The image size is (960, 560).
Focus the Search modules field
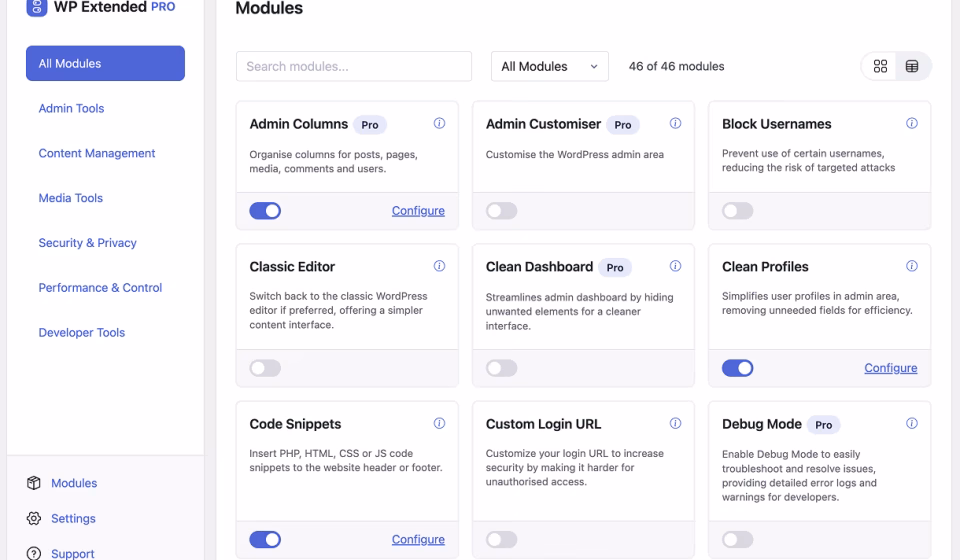coord(354,66)
